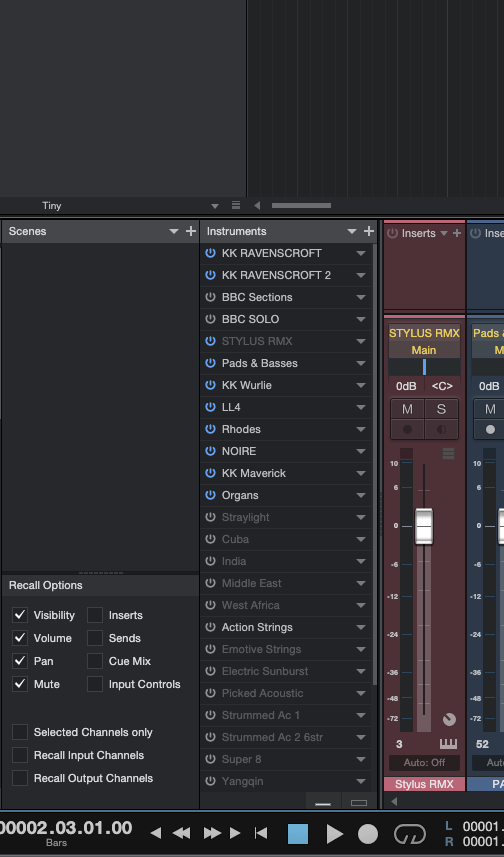
Task: Click power icon next to Cuba
Action: 210,539
